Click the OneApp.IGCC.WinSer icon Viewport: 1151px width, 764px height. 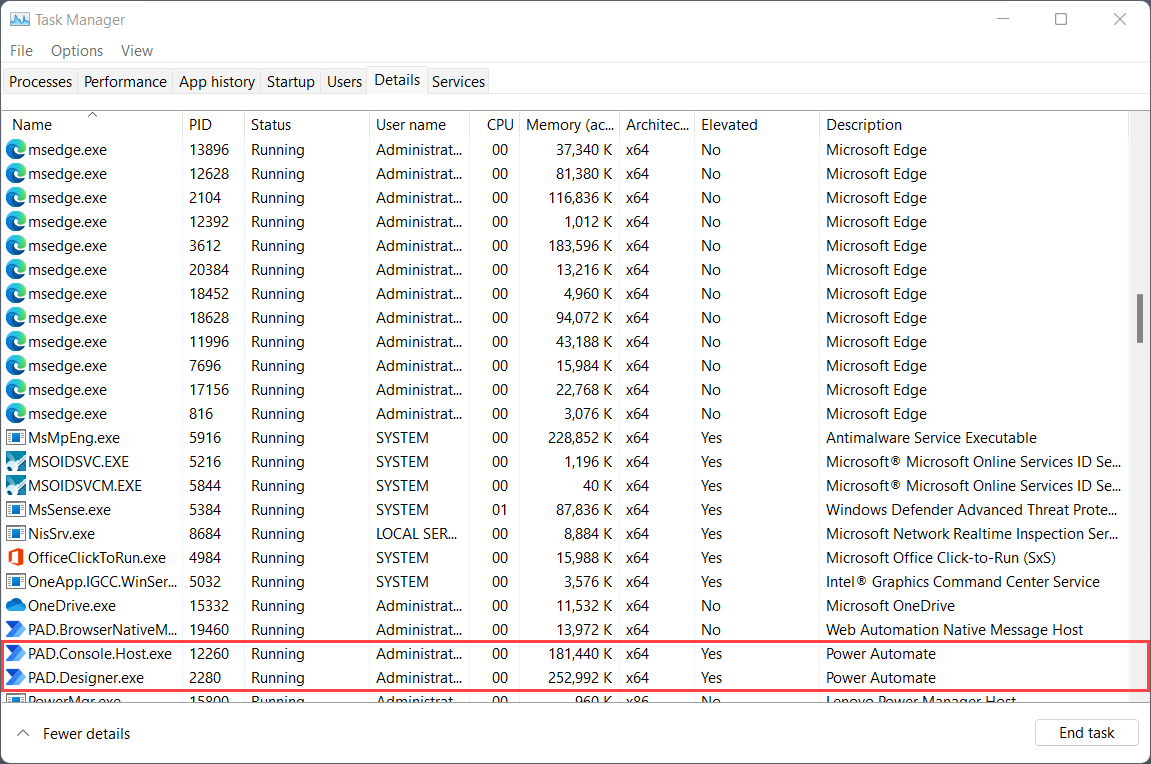point(16,581)
